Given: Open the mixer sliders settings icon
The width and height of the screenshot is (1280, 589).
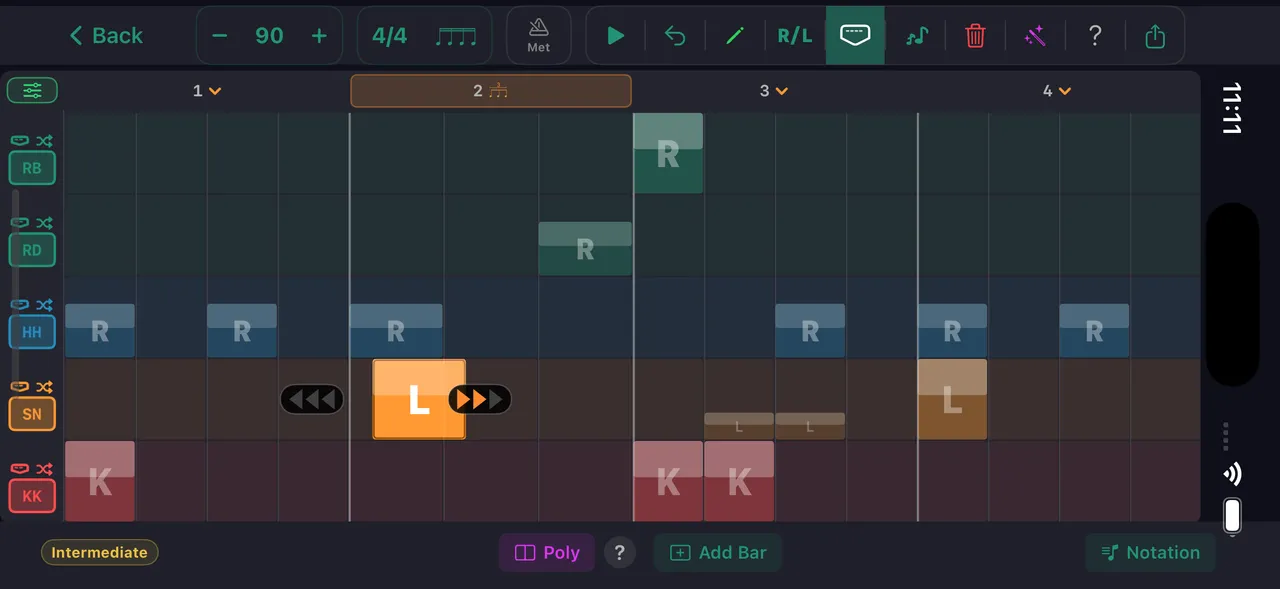Looking at the screenshot, I should 32,91.
